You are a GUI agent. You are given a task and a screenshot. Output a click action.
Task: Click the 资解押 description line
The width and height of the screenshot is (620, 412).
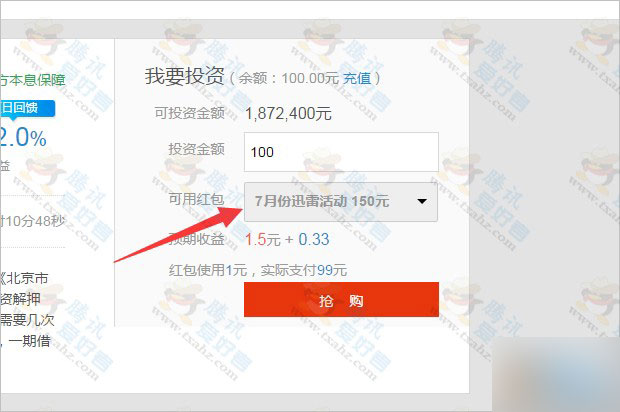[20, 299]
